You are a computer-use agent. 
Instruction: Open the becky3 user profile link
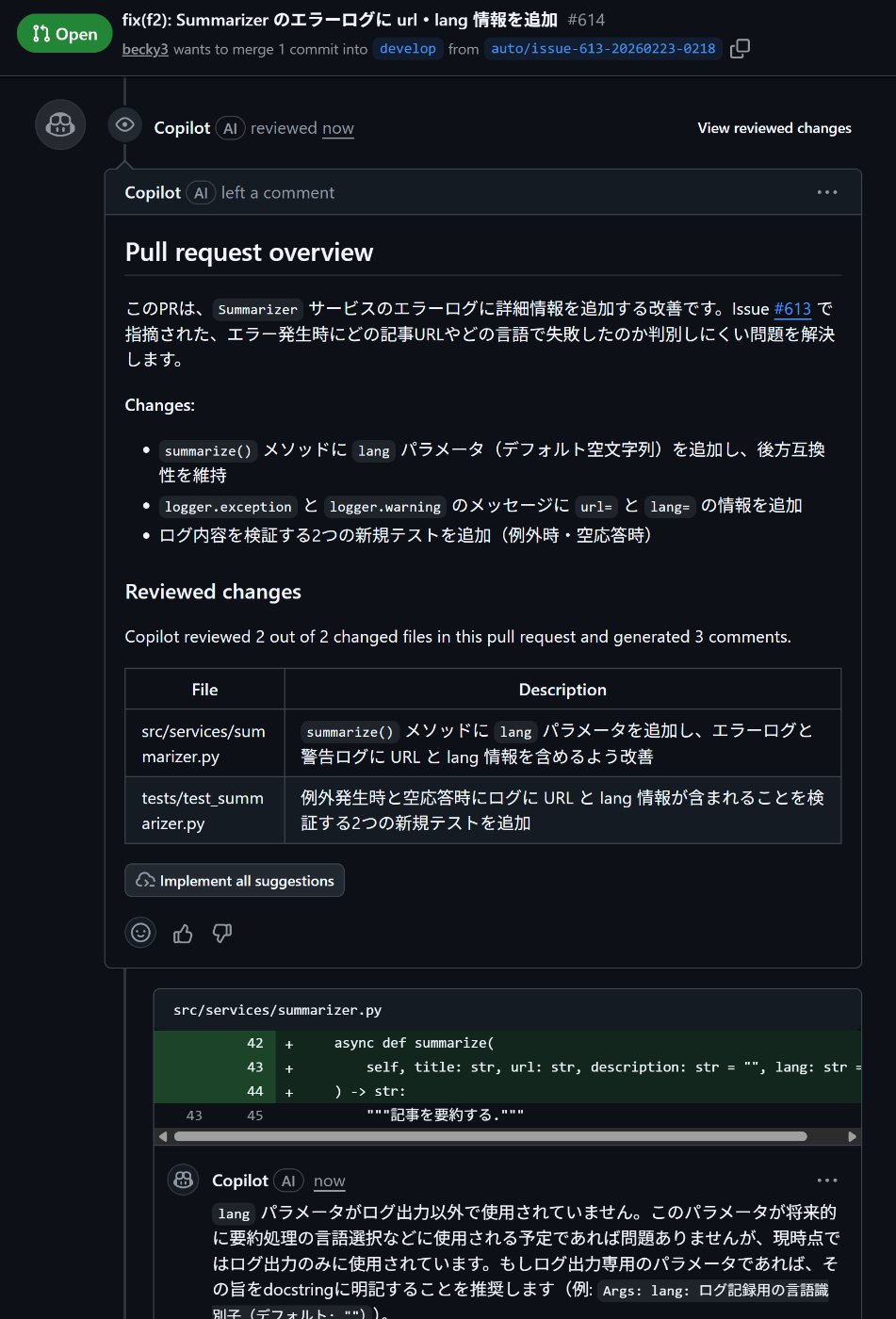click(x=145, y=49)
